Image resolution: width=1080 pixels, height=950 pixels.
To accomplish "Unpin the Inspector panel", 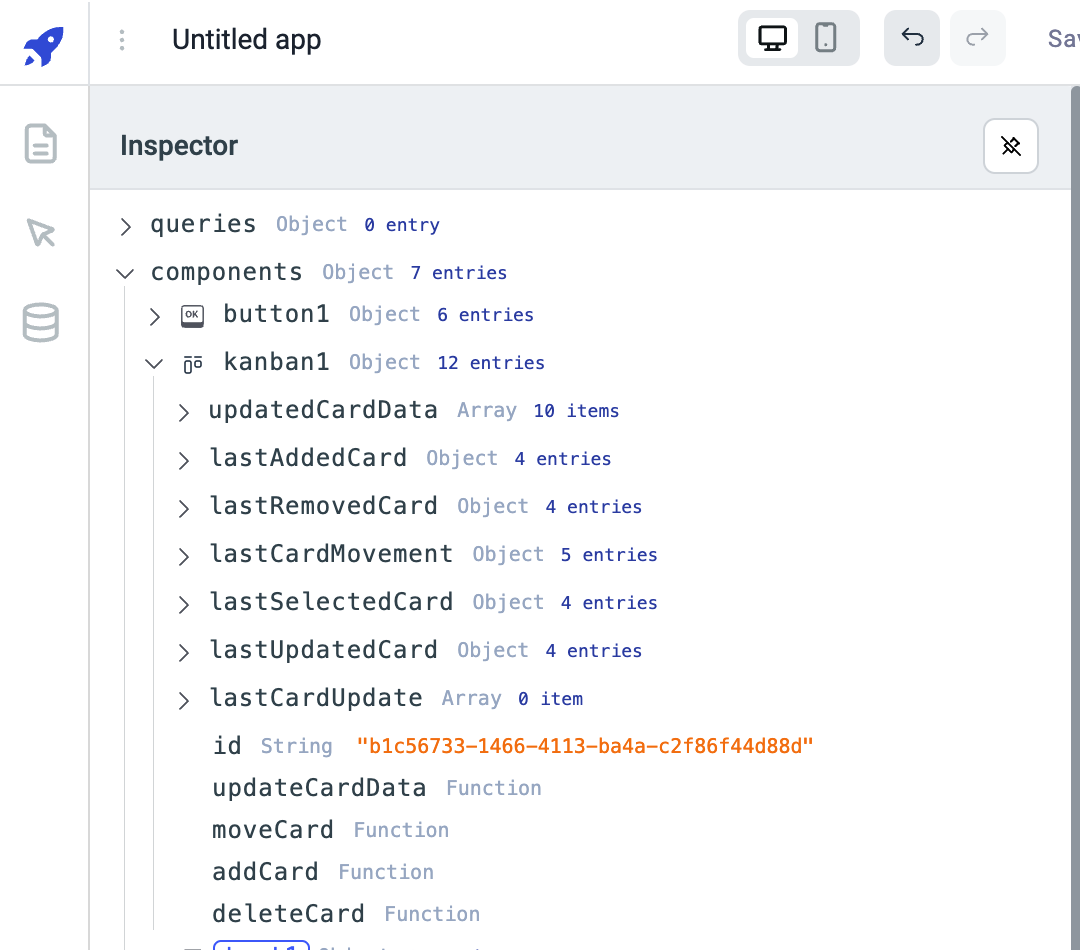I will [1010, 146].
